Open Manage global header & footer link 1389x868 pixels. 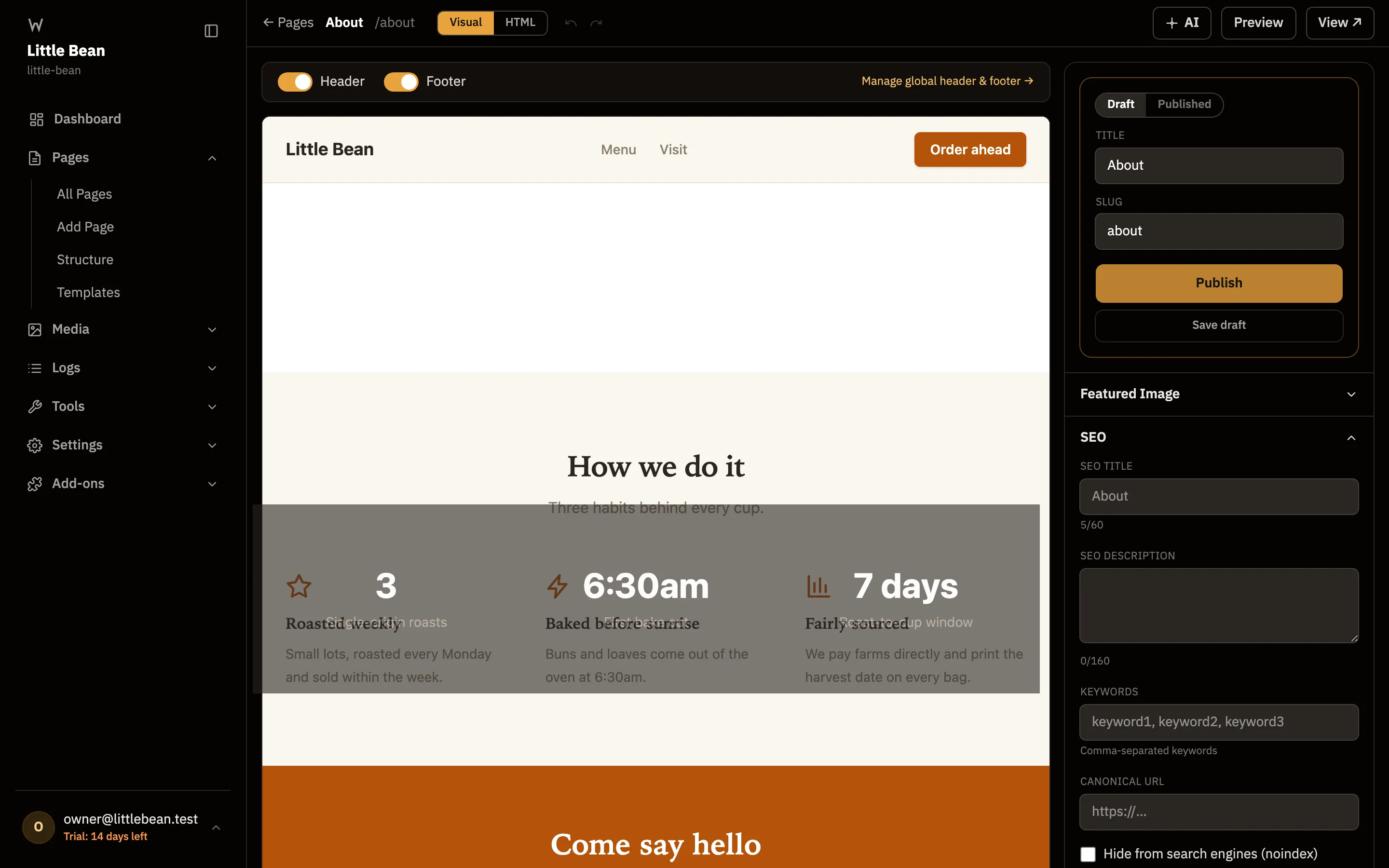point(947,81)
